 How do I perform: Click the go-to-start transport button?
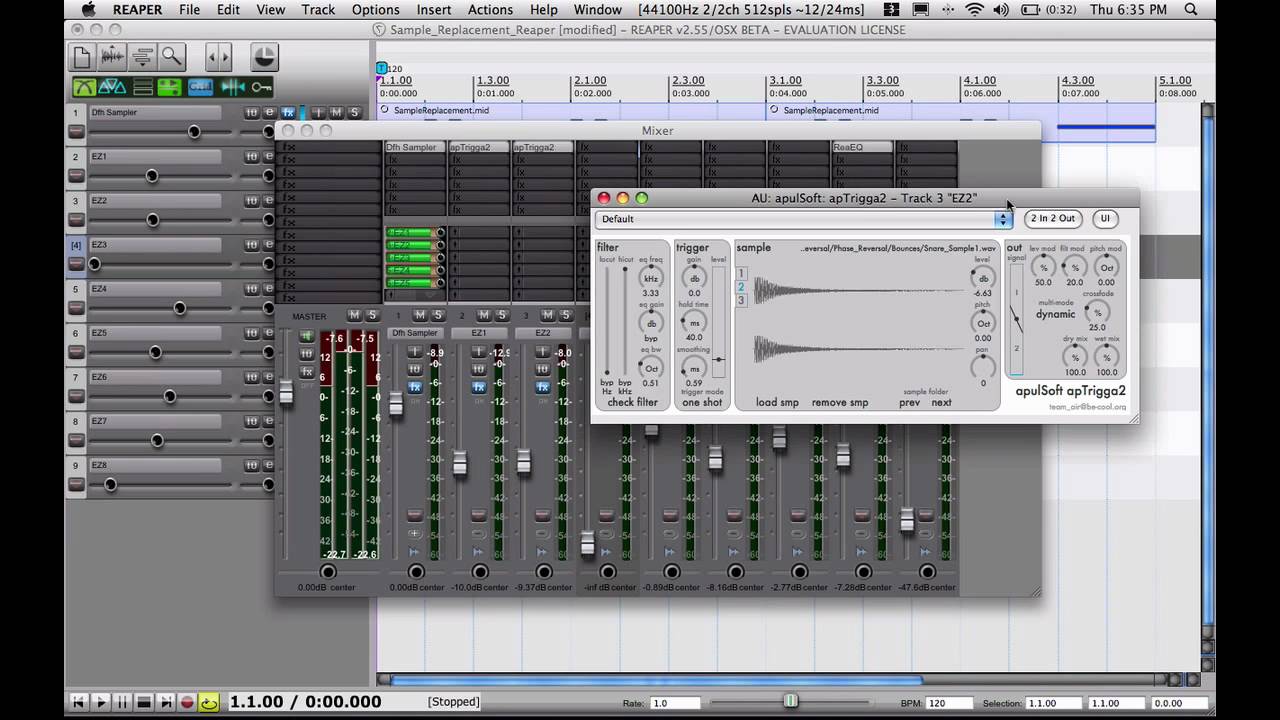tap(78, 703)
